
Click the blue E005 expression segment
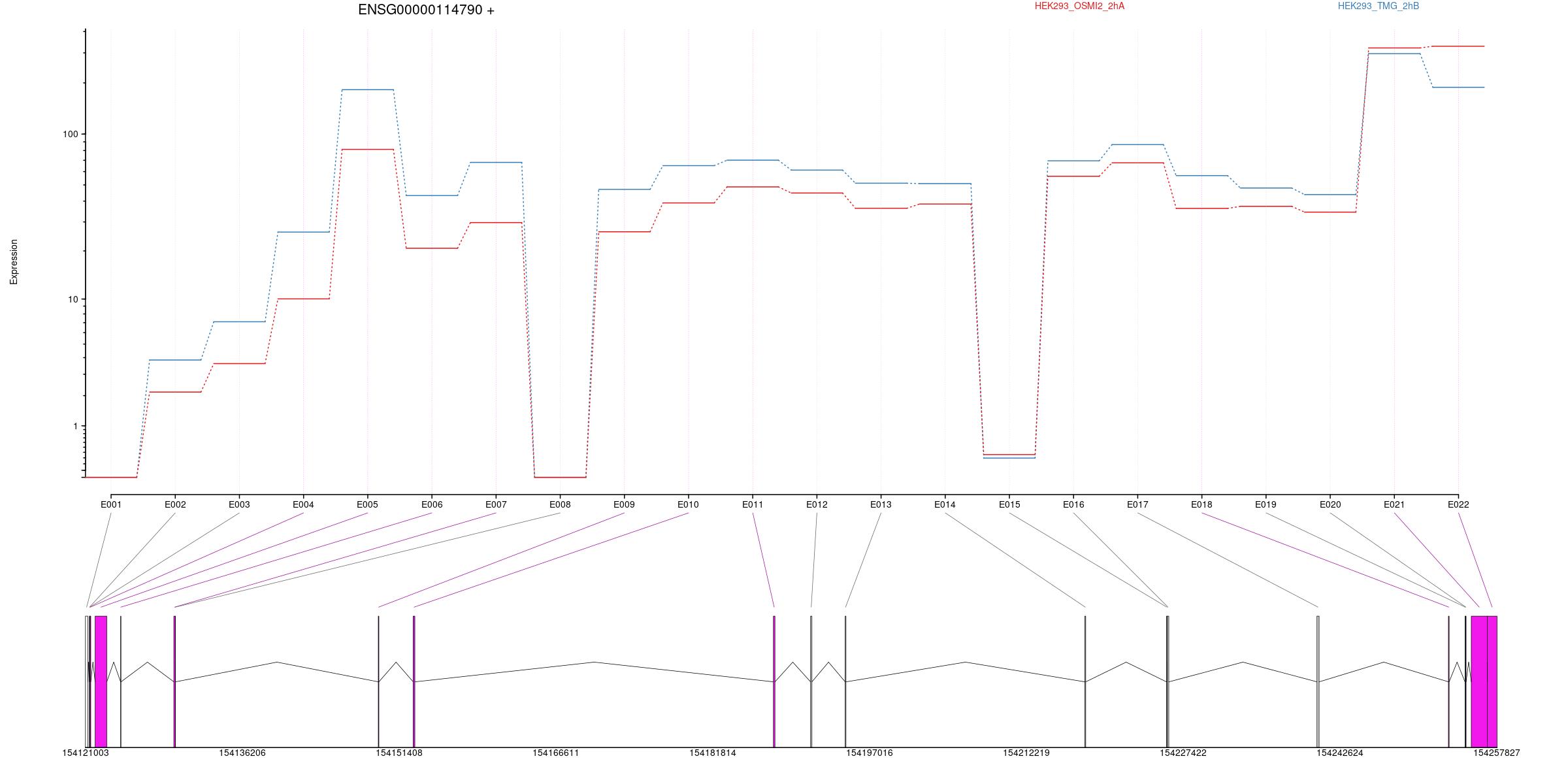coord(367,90)
